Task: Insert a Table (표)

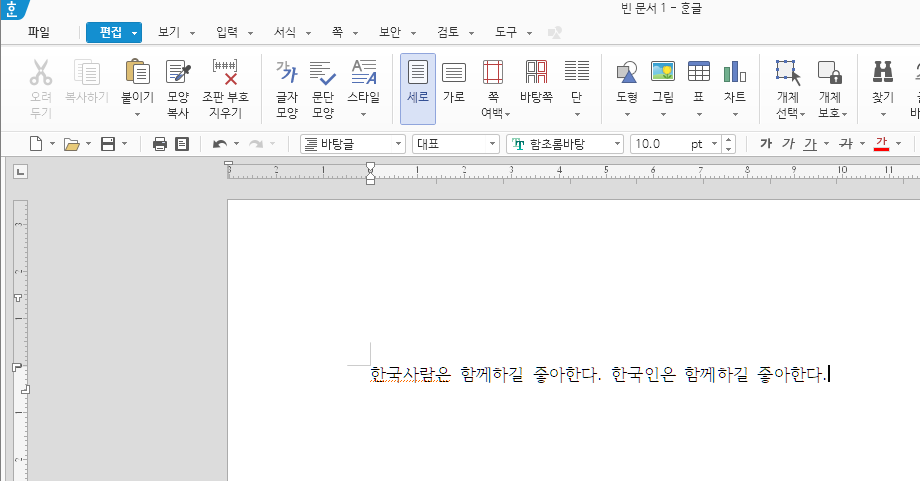Action: pyautogui.click(x=699, y=72)
